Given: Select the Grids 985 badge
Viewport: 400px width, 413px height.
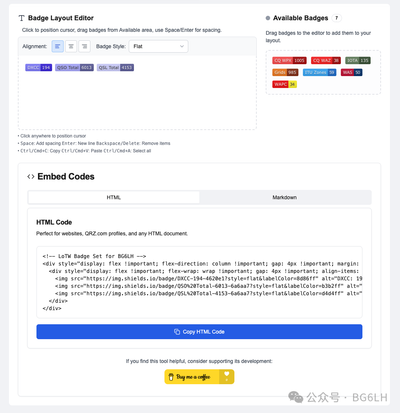Looking at the screenshot, I should pyautogui.click(x=285, y=72).
